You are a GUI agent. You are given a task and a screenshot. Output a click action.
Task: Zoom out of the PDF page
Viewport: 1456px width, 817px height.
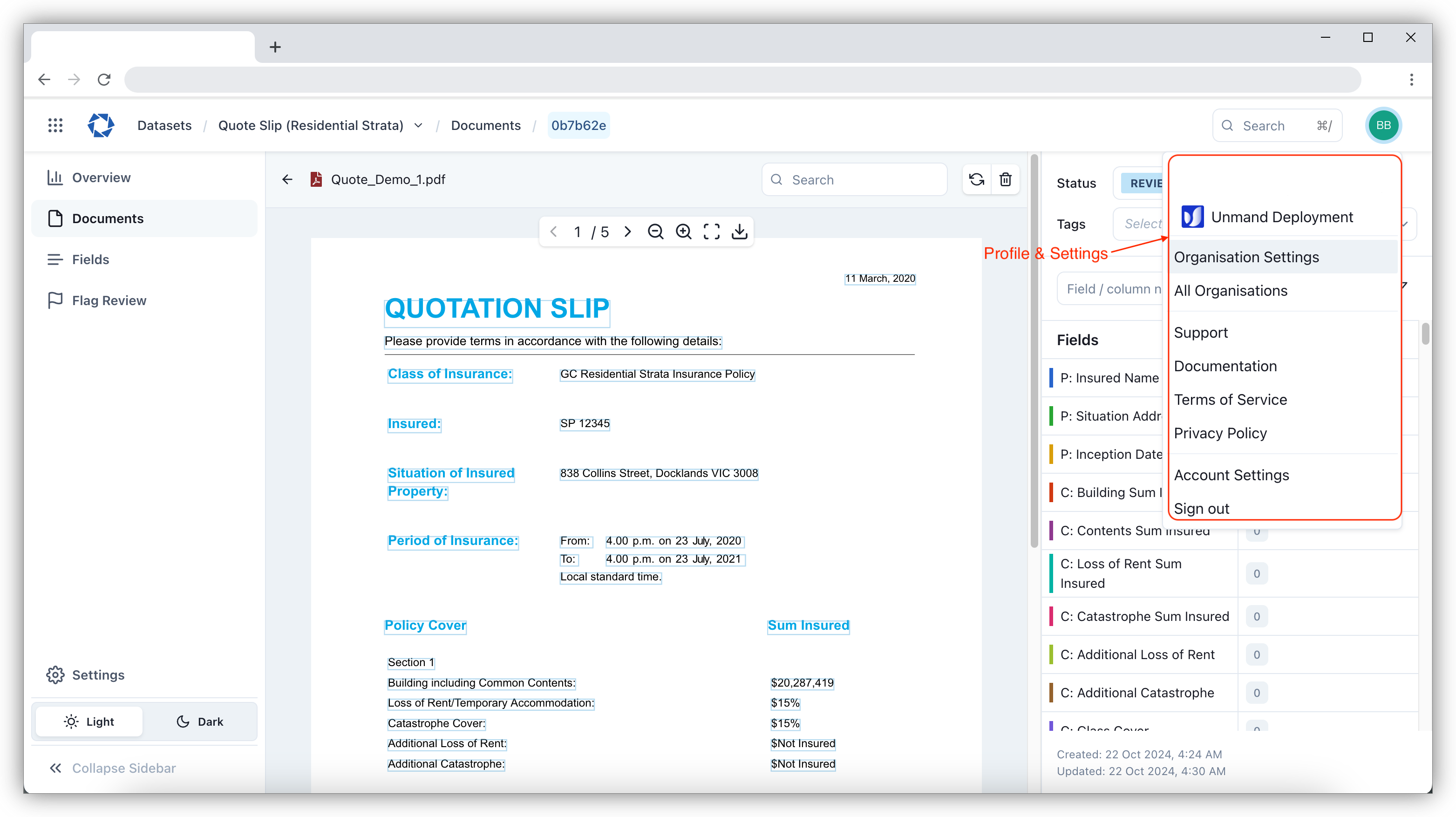click(656, 231)
